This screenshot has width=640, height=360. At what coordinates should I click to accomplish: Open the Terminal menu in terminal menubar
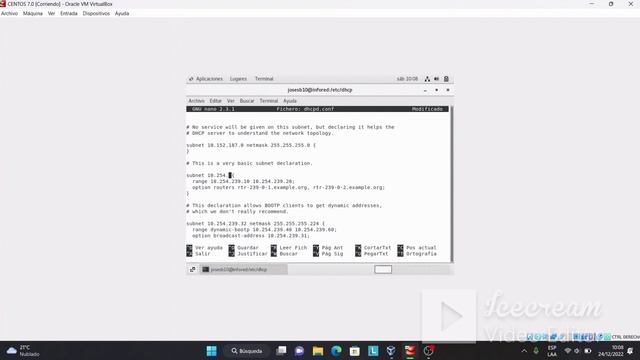tap(269, 101)
